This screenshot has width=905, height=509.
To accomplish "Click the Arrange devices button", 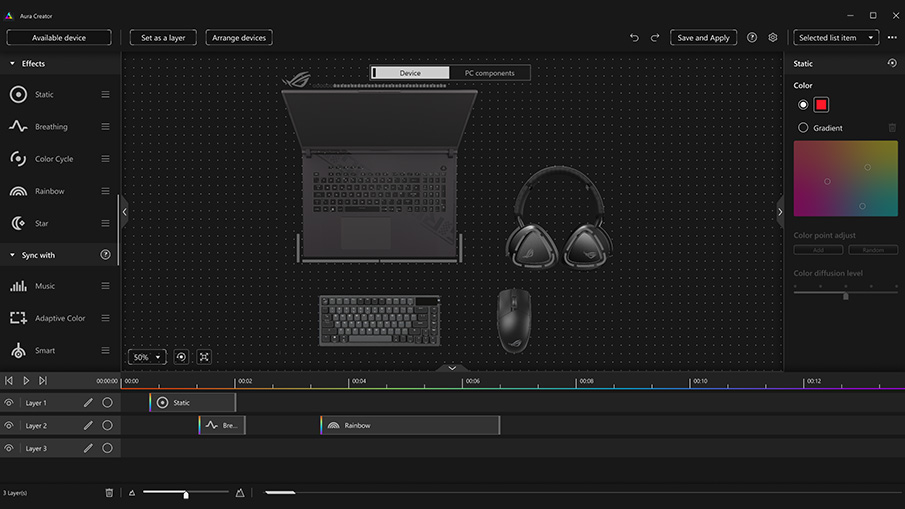I will (239, 38).
